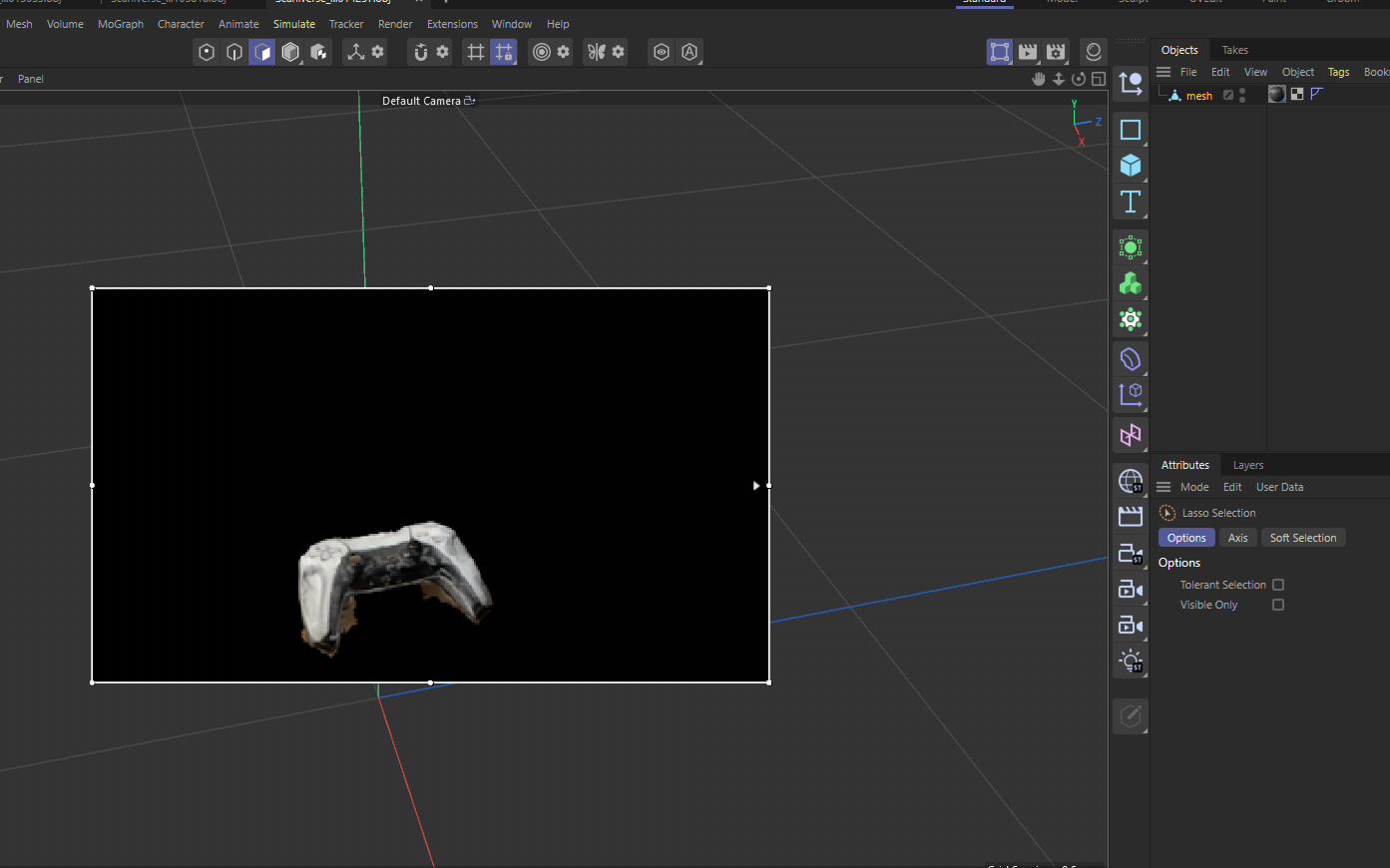Image resolution: width=1390 pixels, height=868 pixels.
Task: Open the Cube primitive icon in the sidebar
Action: (1131, 166)
